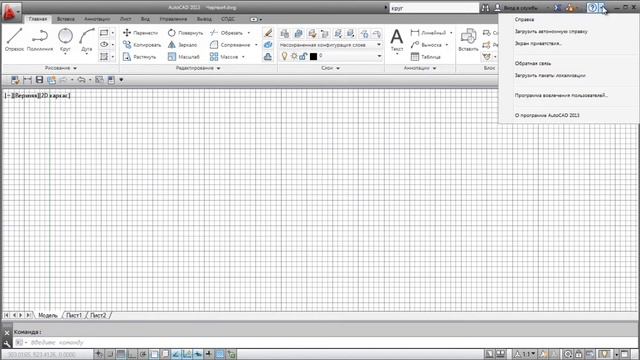Expand the Редактирование panel
640x360 pixels.
pyautogui.click(x=198, y=68)
